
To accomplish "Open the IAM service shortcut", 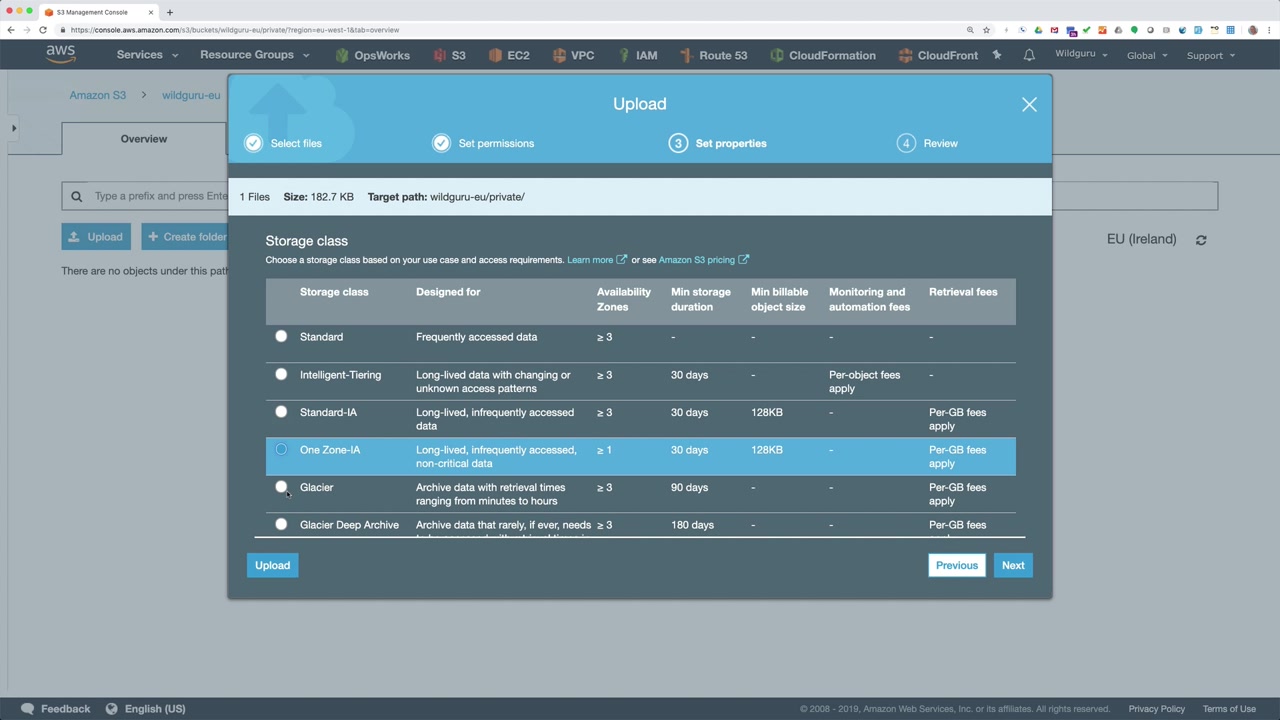I will pos(637,55).
